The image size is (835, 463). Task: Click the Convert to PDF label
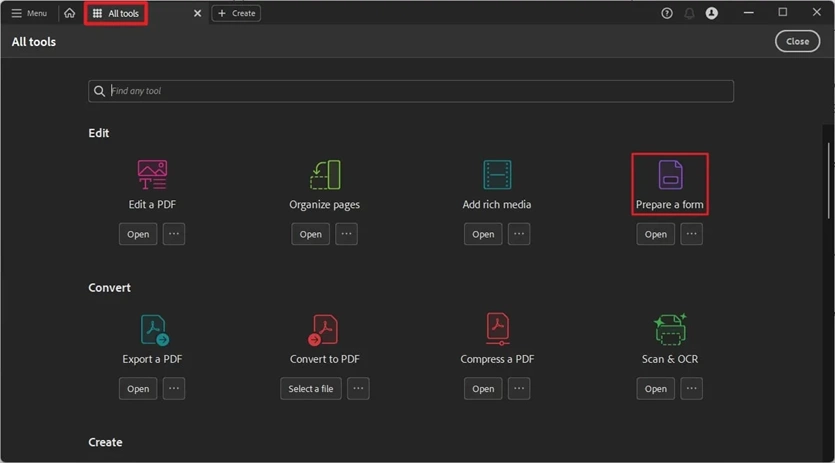tap(325, 359)
